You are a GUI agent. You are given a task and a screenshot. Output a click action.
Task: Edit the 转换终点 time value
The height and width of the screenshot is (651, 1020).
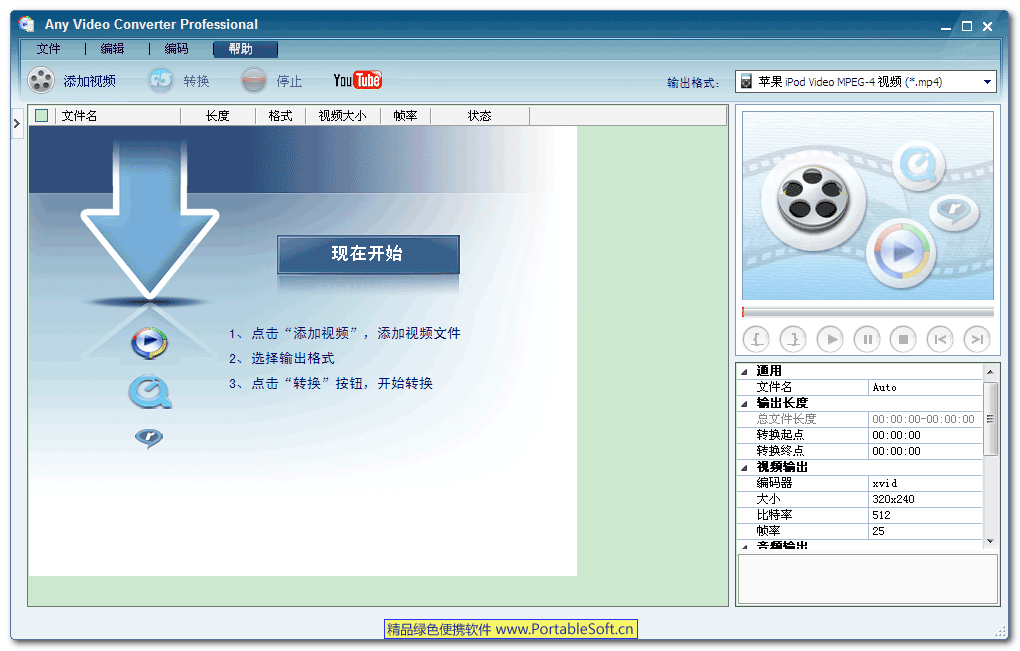pyautogui.click(x=925, y=451)
